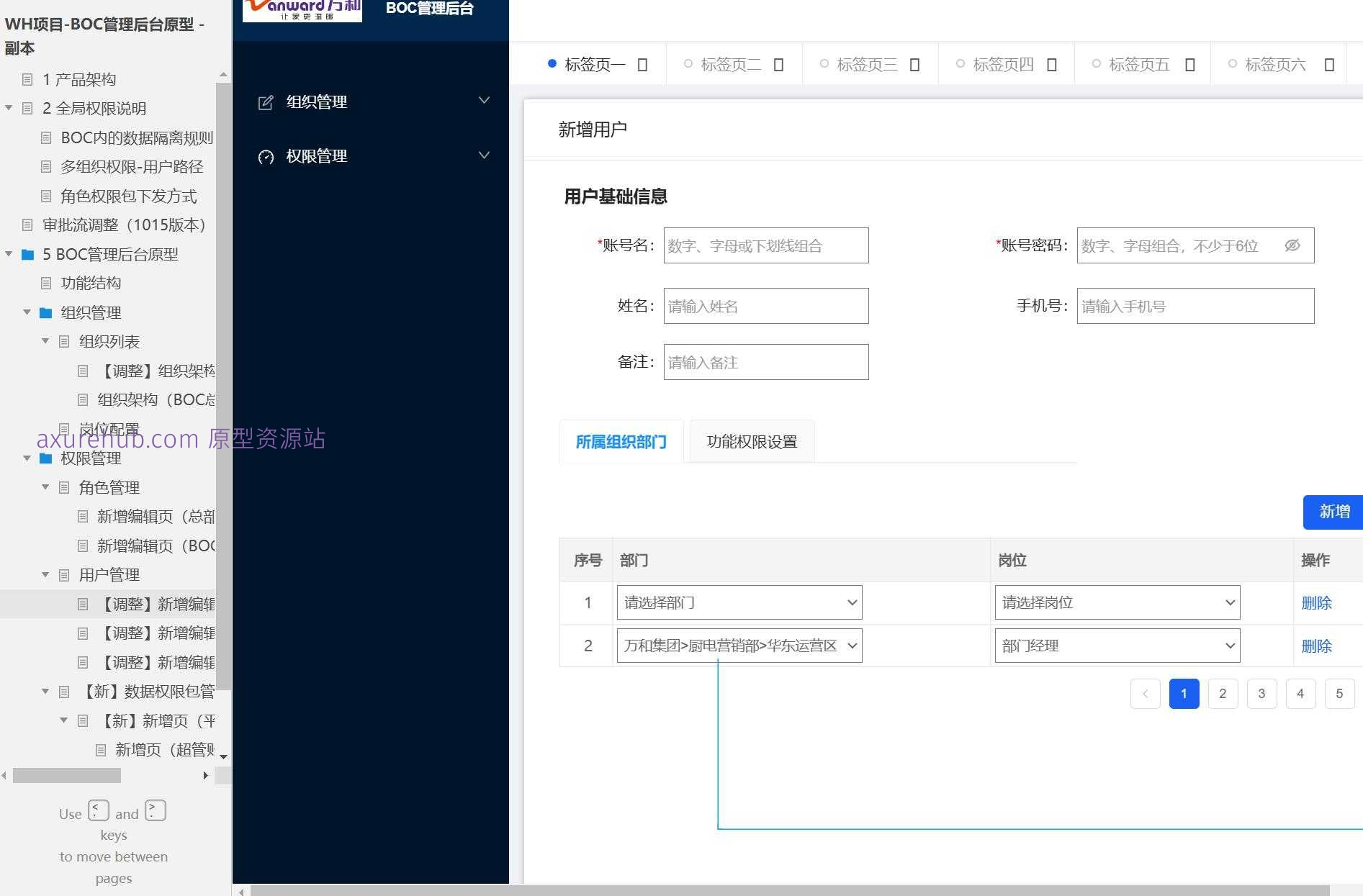1363x896 pixels.
Task: Click the document icon next to 功能结构
Action: 45,283
